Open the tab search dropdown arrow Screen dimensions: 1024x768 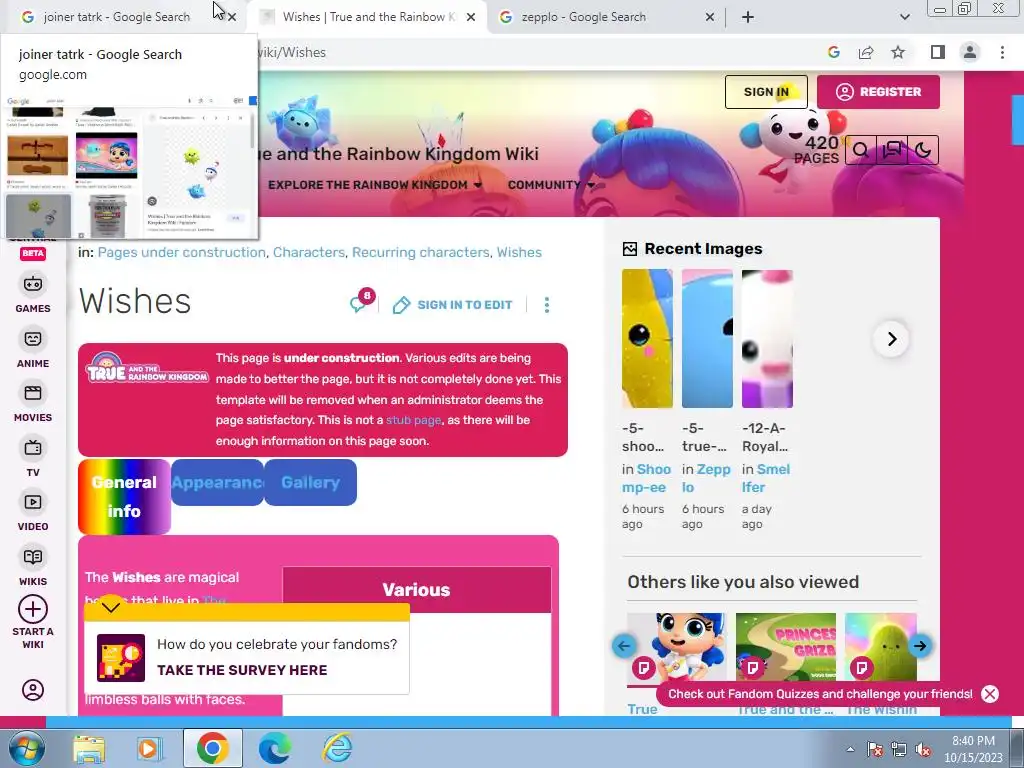904,17
